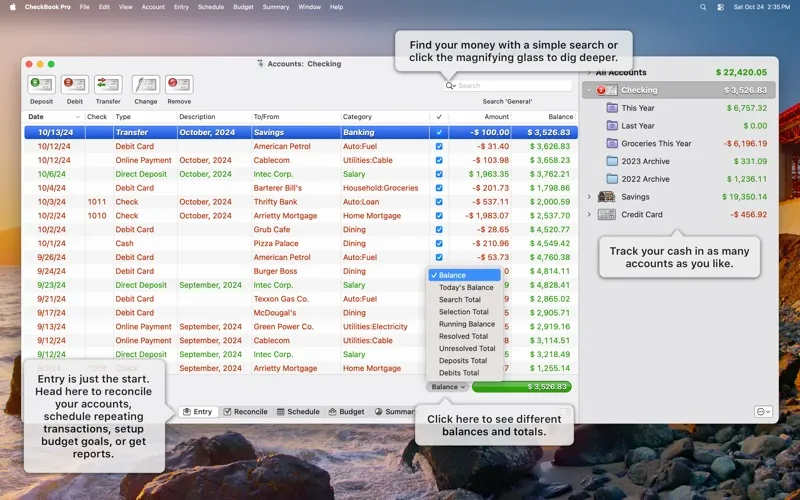The height and width of the screenshot is (500, 800).
Task: Toggle cleared checkbox for Barterer Bill's row
Action: pos(439,188)
